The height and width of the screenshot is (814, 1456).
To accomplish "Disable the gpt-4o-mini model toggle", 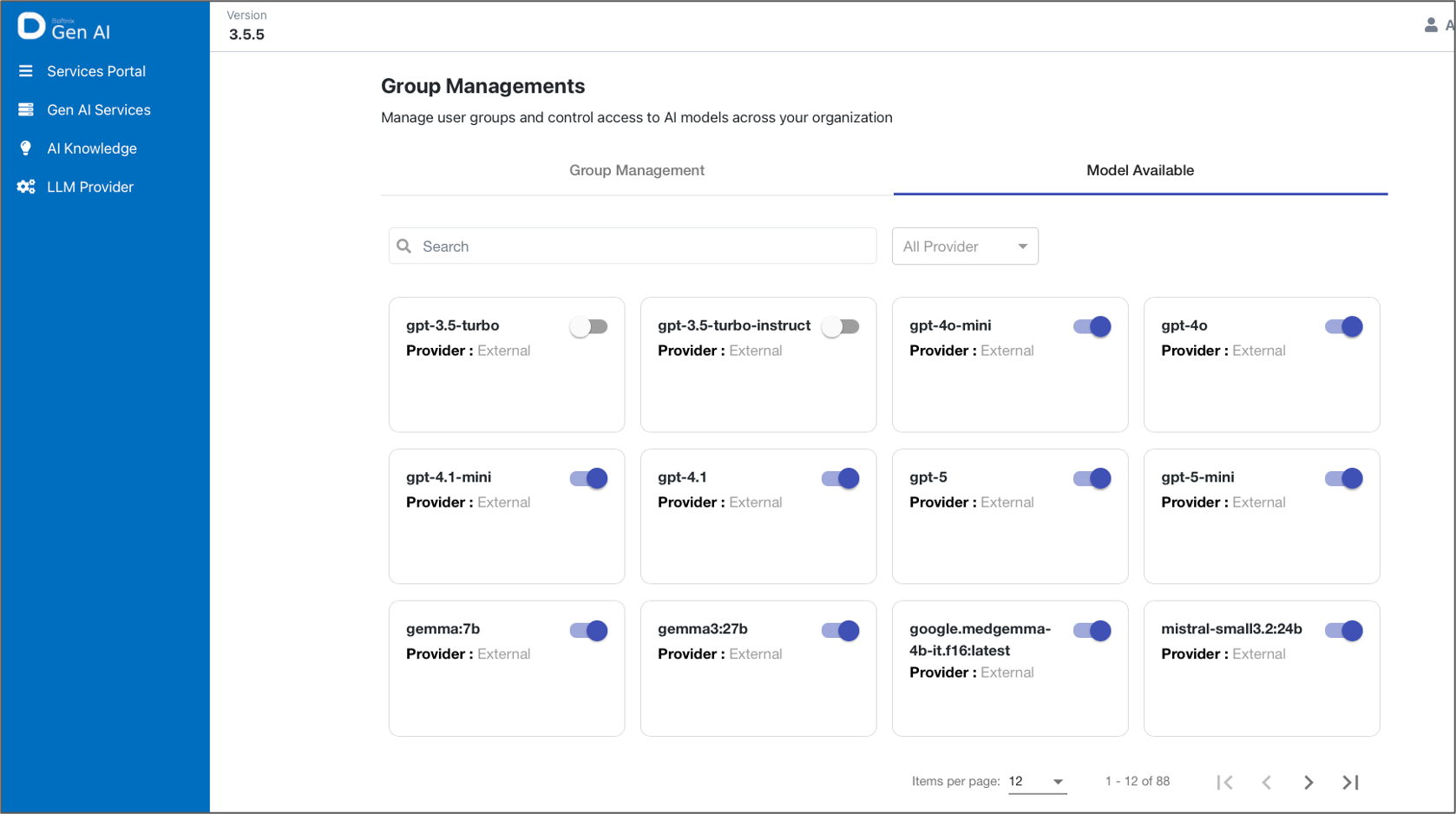I will (1092, 326).
